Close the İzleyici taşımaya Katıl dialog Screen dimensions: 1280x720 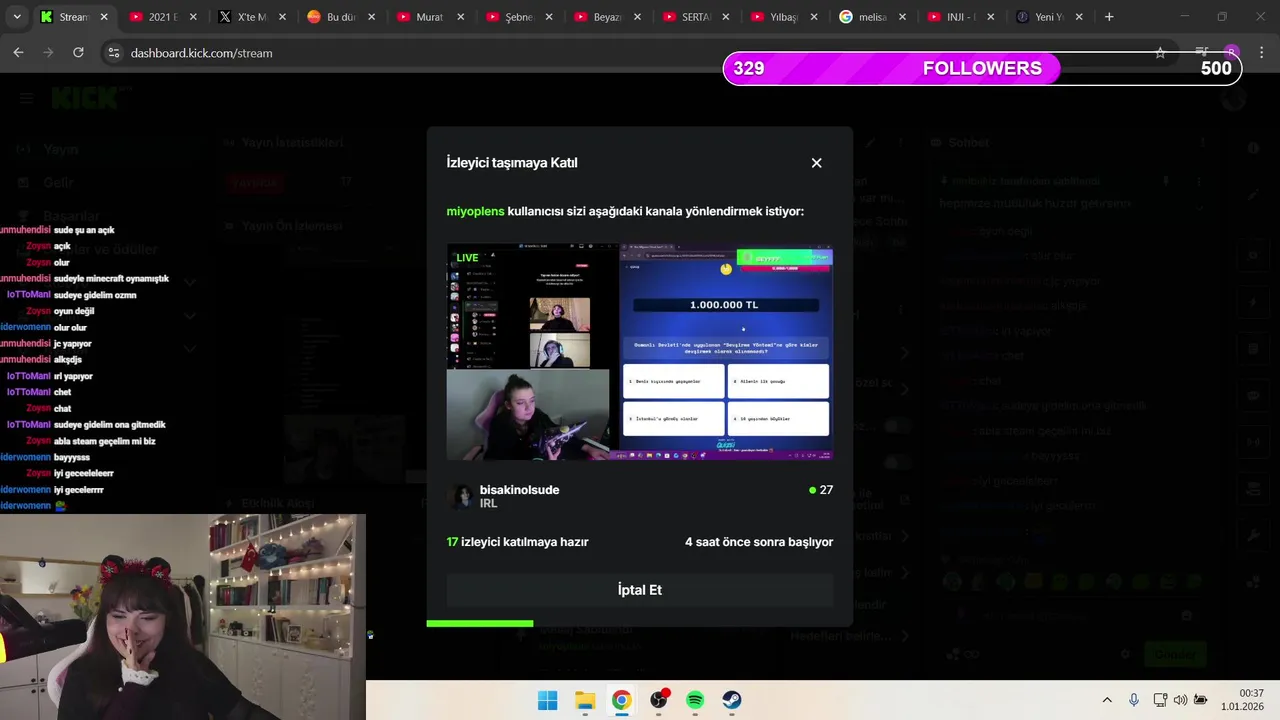816,163
